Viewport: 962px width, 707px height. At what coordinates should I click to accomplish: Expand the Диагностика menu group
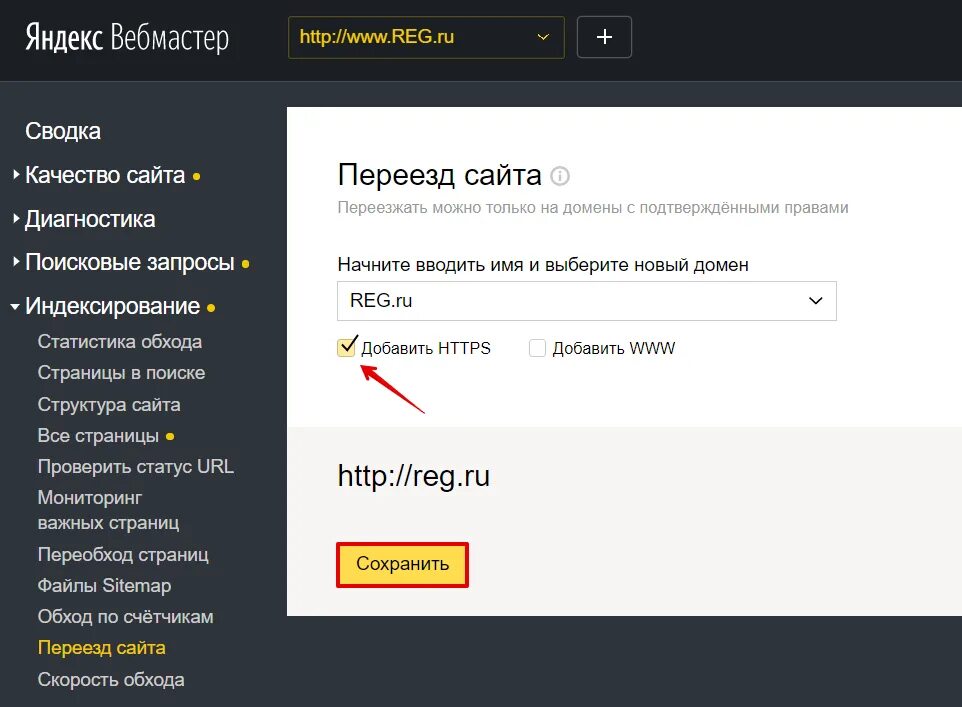(x=90, y=219)
